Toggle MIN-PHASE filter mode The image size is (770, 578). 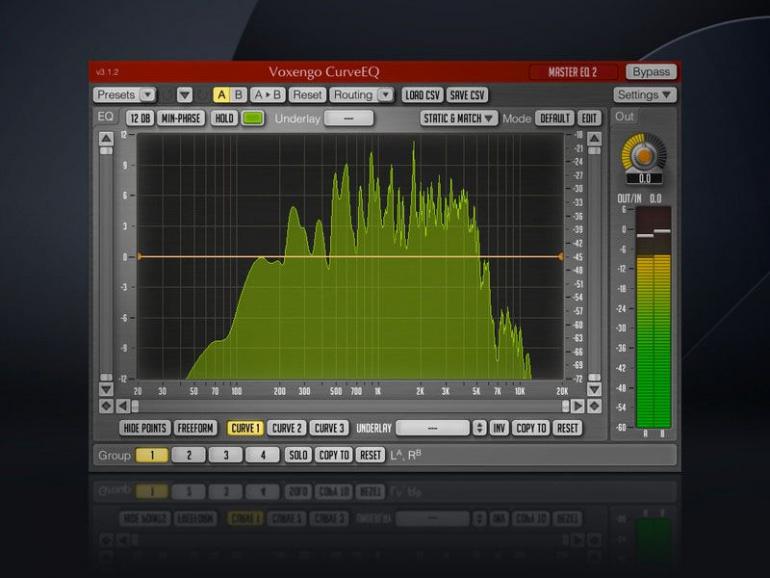click(x=181, y=118)
